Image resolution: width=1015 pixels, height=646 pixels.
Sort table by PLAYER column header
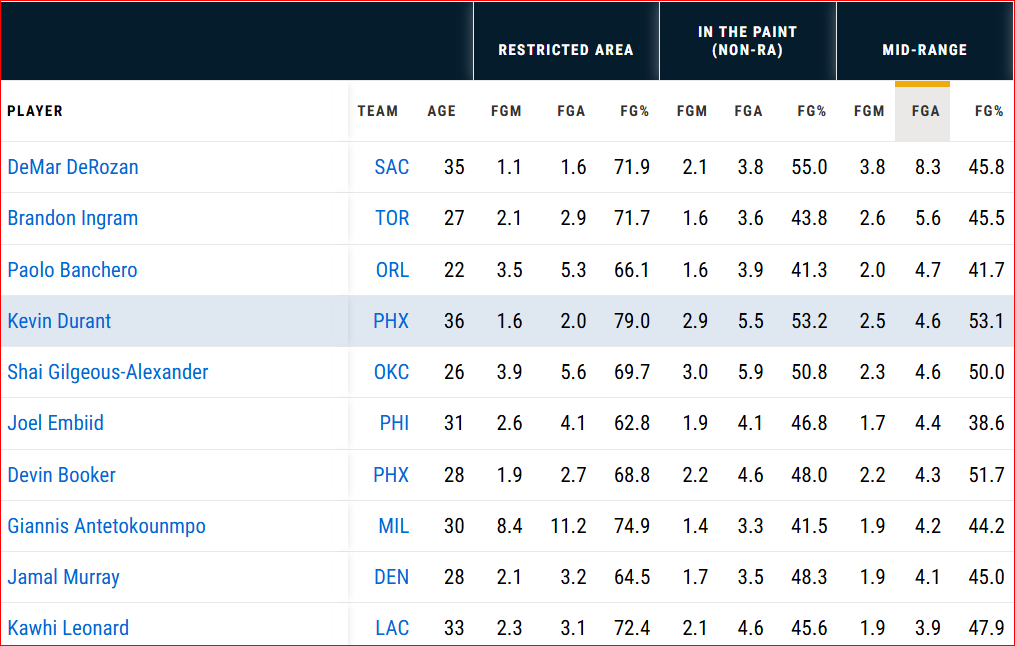35,111
